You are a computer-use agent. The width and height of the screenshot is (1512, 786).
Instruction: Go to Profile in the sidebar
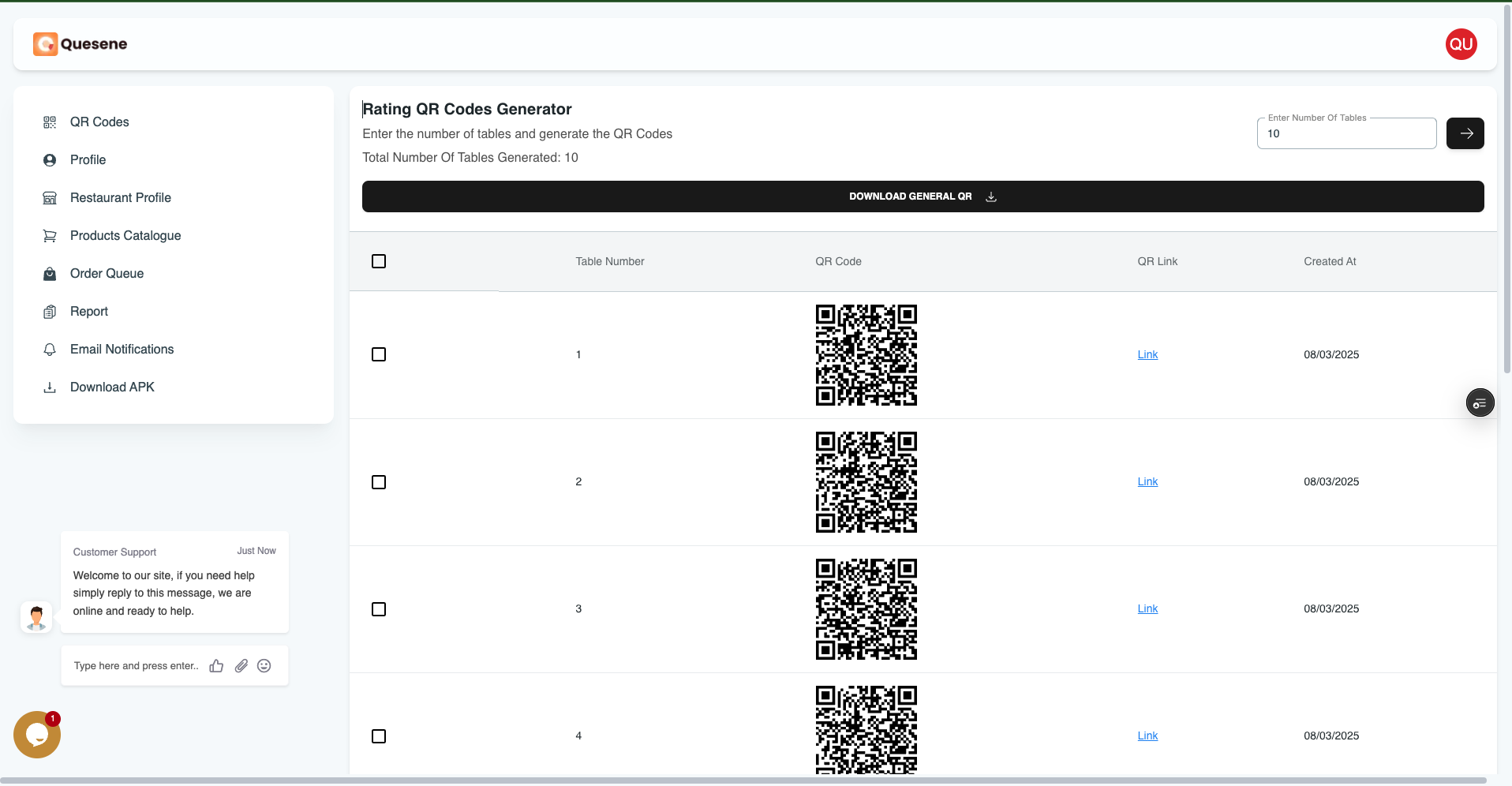point(88,160)
